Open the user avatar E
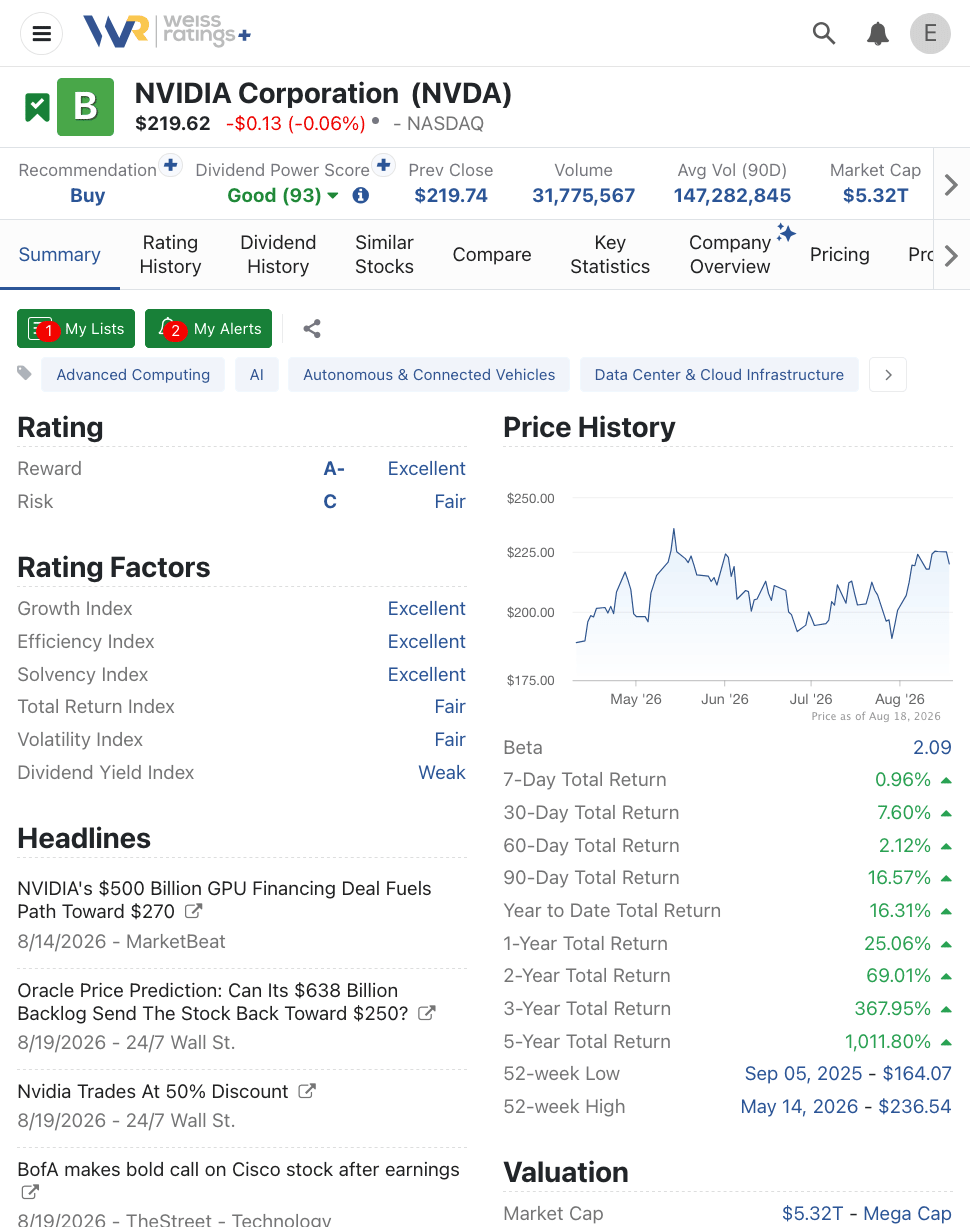Viewport: 970px width, 1227px height. (x=930, y=34)
